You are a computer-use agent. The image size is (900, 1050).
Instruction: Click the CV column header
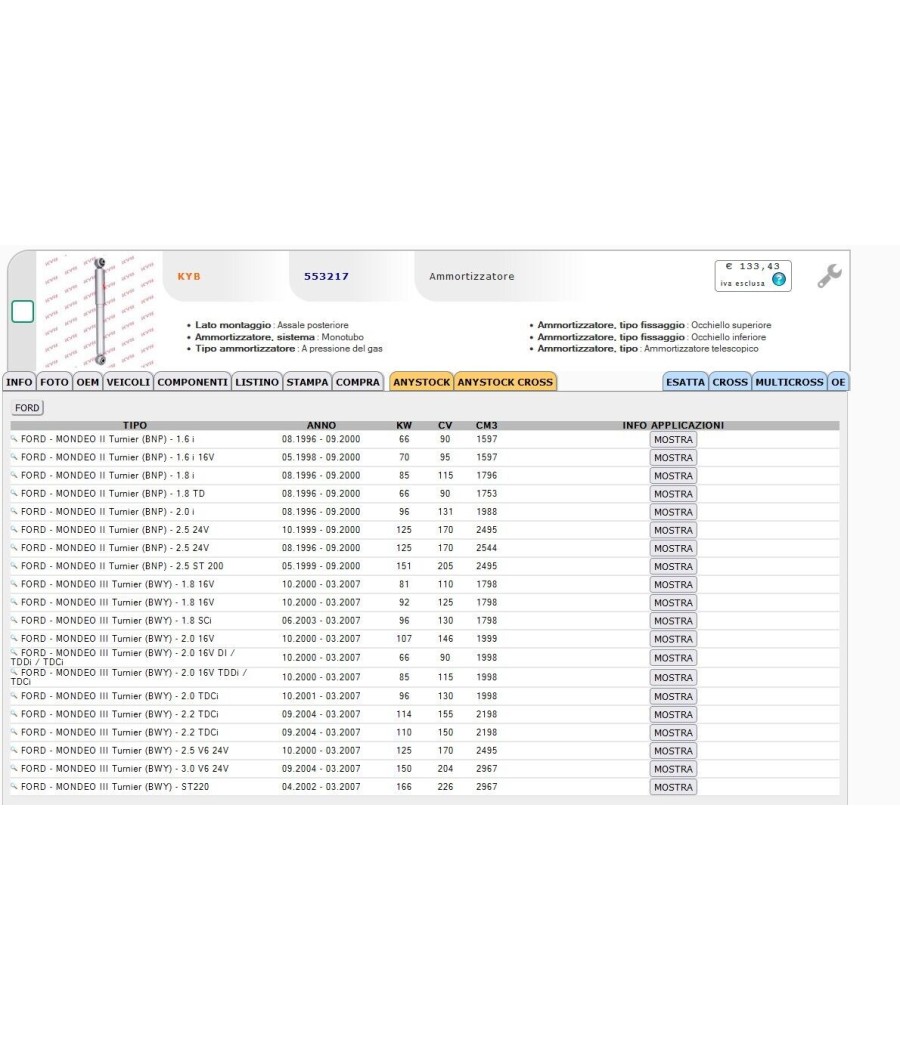click(x=445, y=425)
